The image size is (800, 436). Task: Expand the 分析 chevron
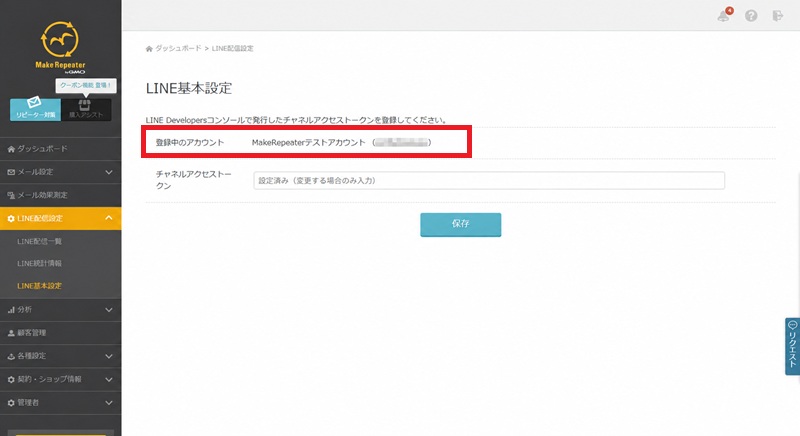tap(109, 310)
